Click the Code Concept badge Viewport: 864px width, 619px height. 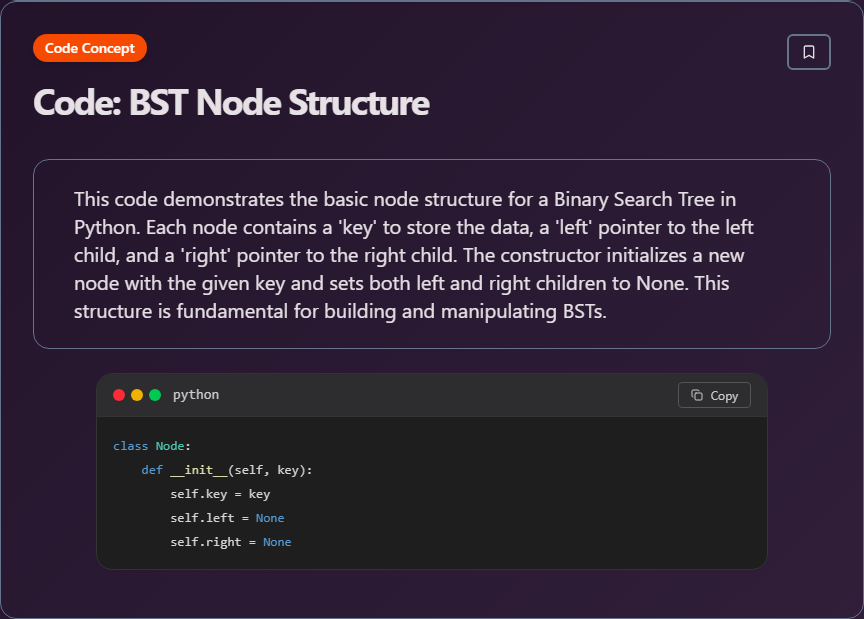(90, 48)
